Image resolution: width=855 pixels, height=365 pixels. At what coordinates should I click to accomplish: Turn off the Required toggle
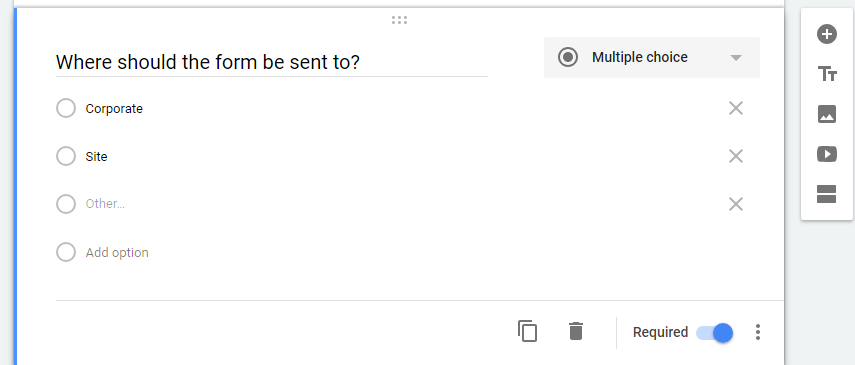tap(715, 332)
